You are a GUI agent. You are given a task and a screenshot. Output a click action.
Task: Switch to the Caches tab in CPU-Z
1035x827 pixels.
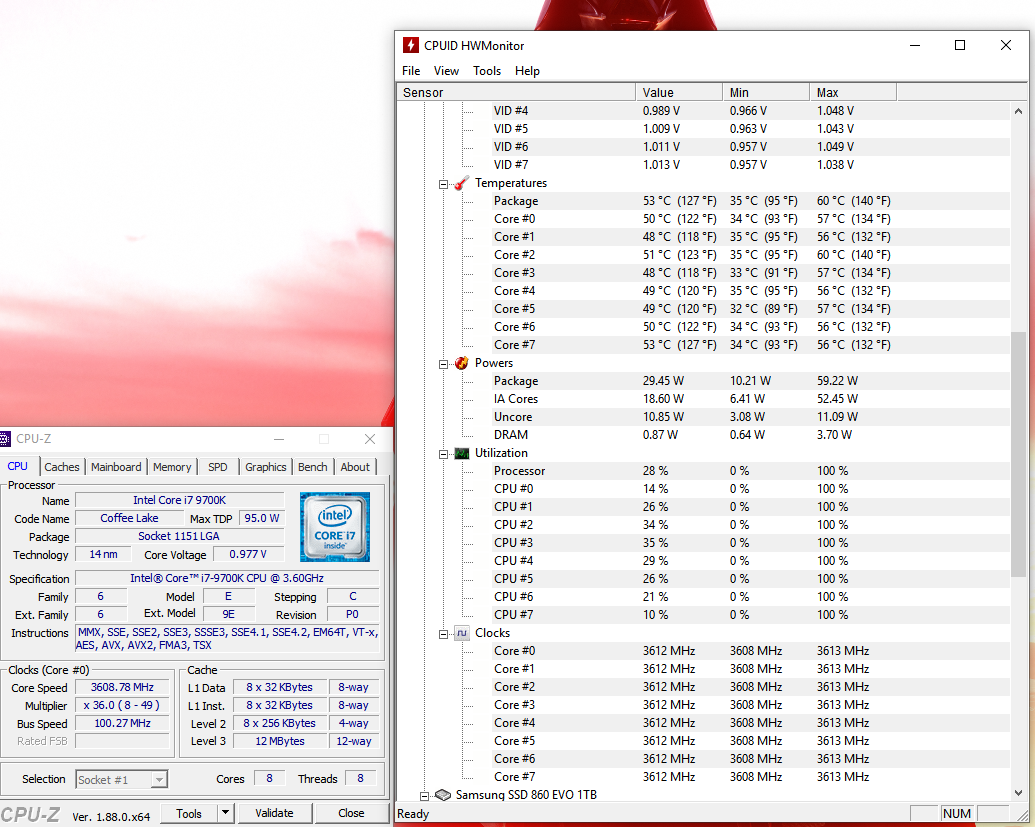(x=62, y=467)
